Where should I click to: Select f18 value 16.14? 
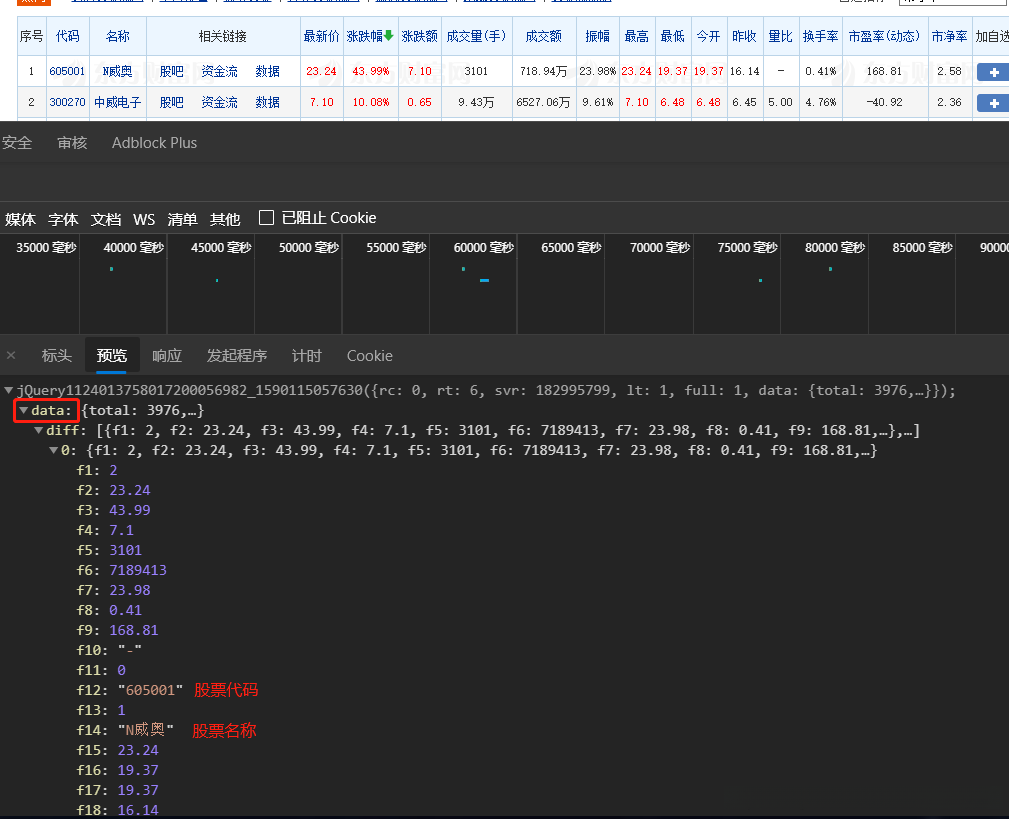click(x=138, y=809)
